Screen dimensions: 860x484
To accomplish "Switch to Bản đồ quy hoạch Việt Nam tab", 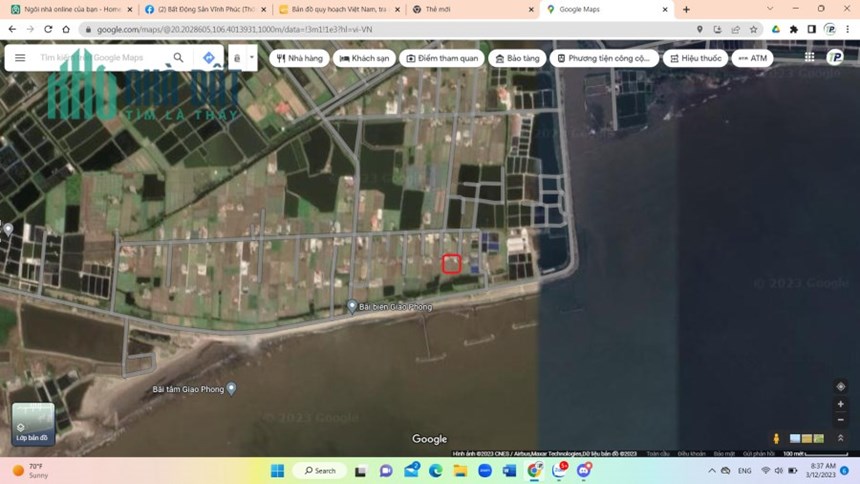I will [340, 9].
